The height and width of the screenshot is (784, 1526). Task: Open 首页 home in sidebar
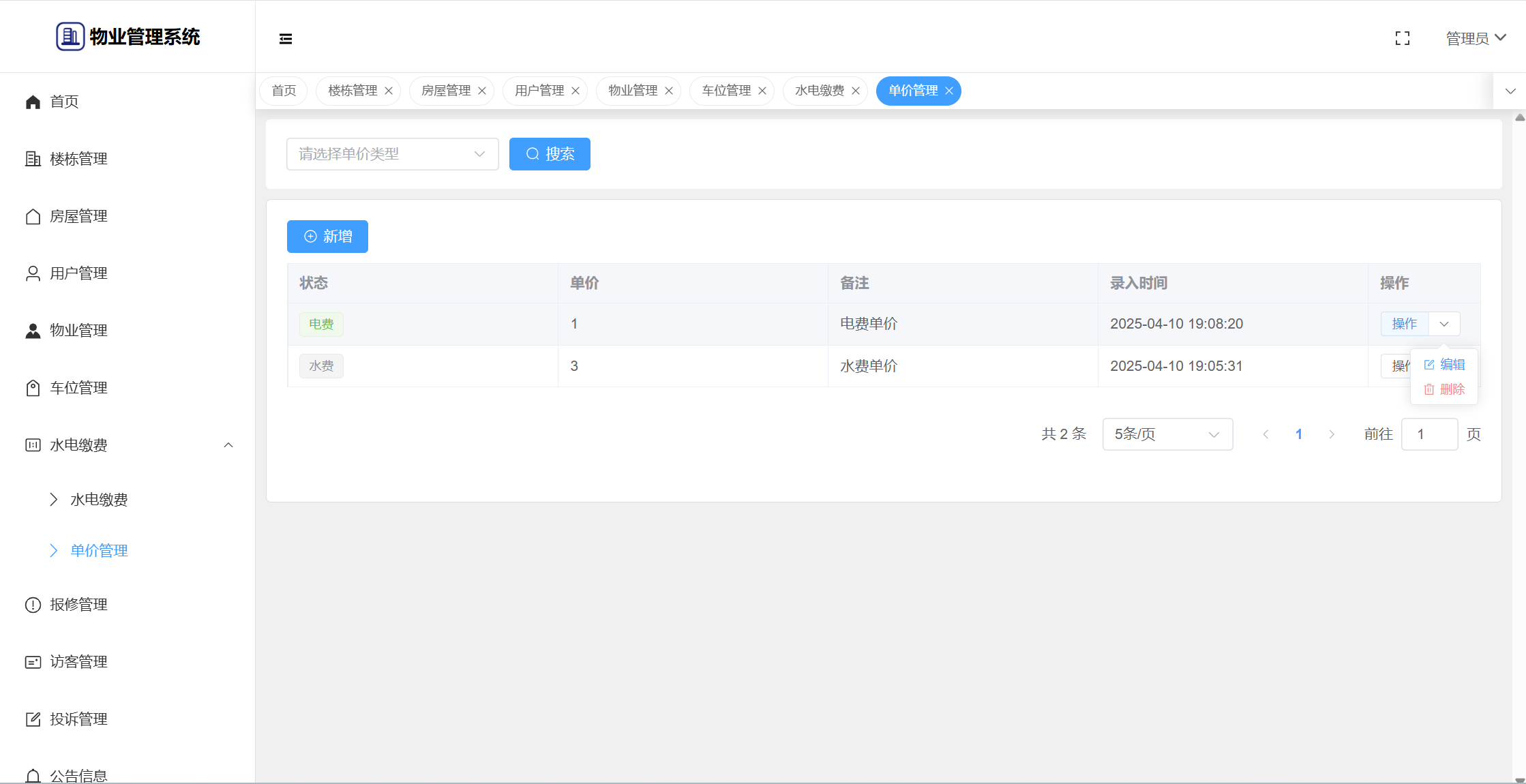(x=65, y=102)
